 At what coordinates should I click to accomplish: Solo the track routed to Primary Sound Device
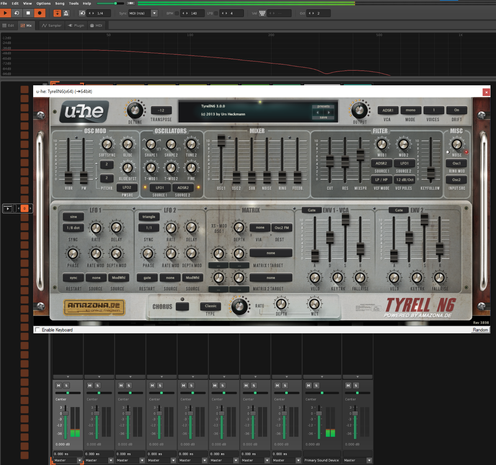click(x=316, y=386)
